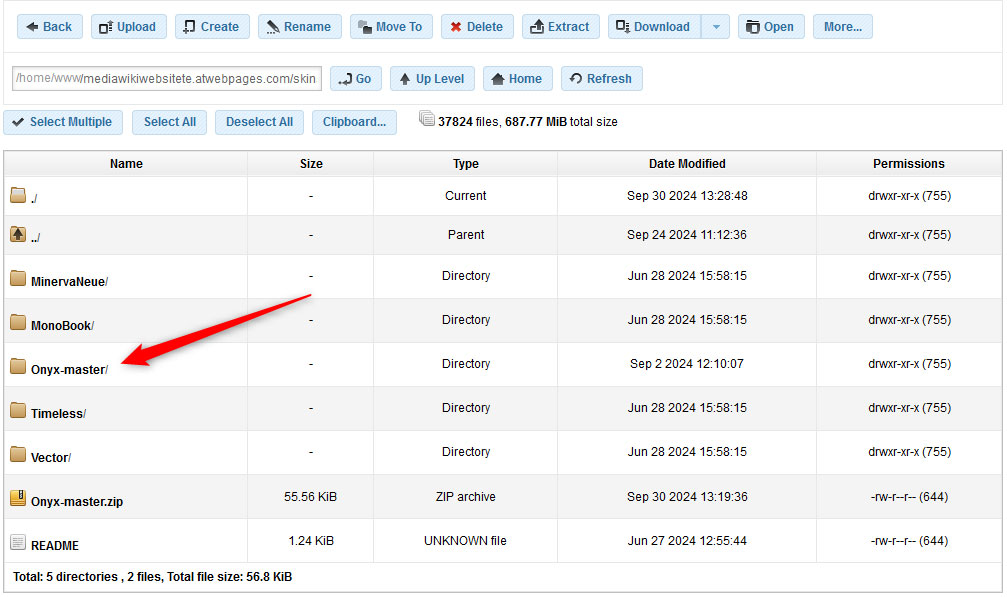Click the ZIP archive icon for Onyx-master.zip
This screenshot has height=597, width=1007.
tap(17, 495)
